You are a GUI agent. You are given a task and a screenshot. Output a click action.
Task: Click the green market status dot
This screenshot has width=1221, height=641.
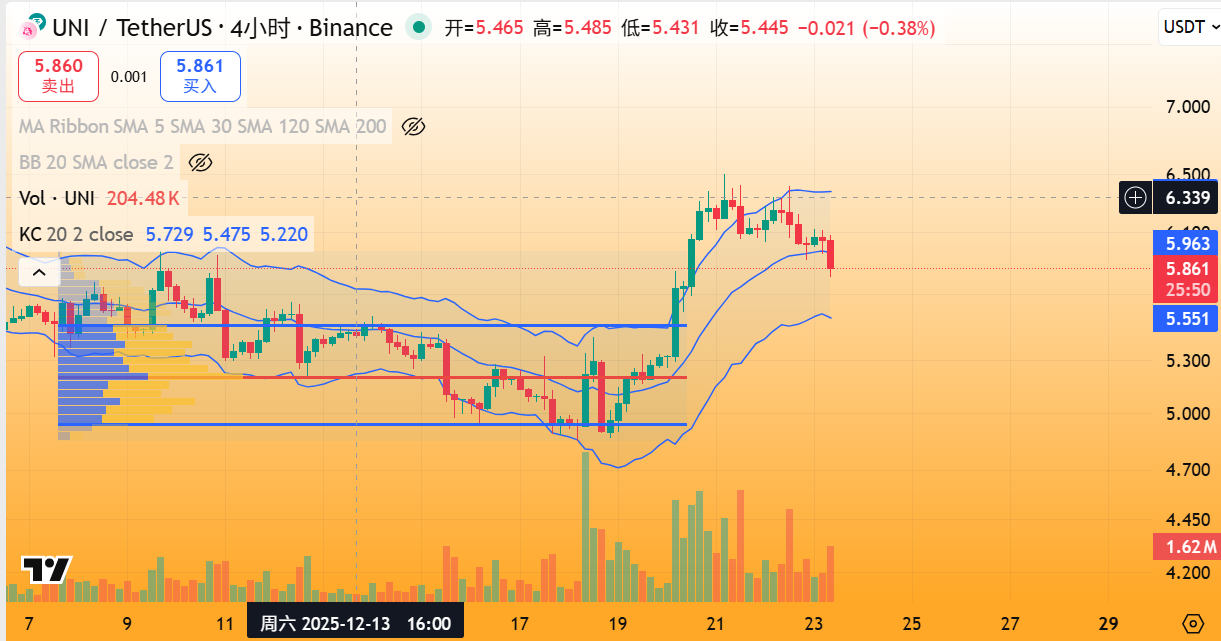click(x=419, y=28)
